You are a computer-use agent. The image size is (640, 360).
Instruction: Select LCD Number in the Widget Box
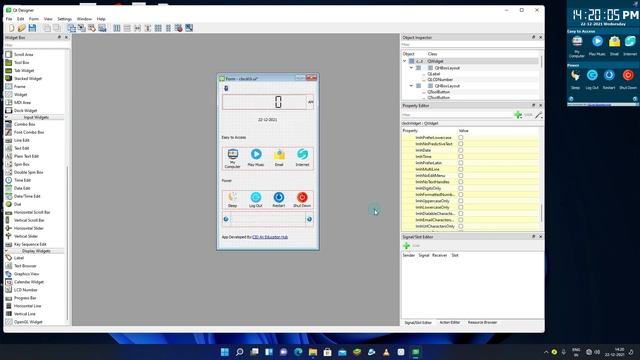[25, 290]
